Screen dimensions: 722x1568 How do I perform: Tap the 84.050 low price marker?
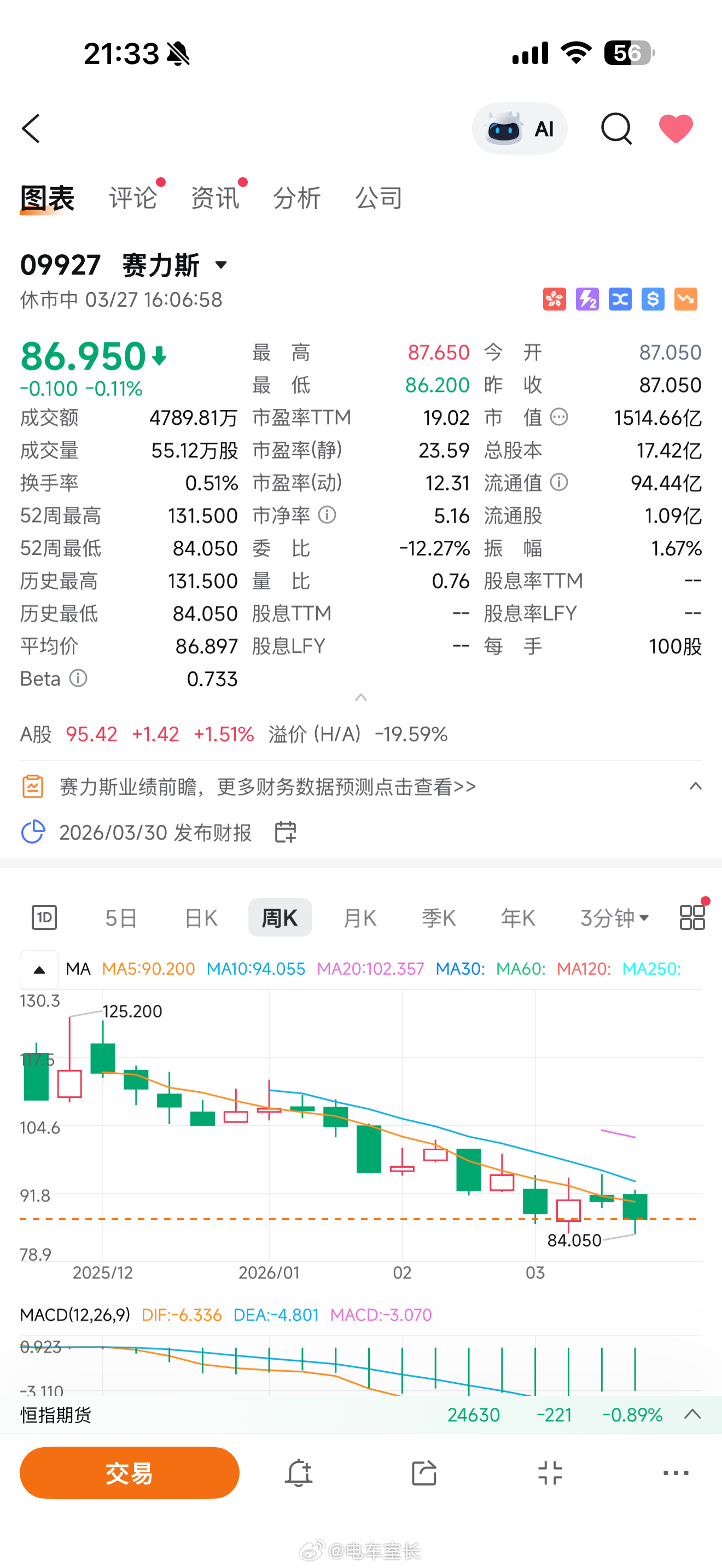(574, 1241)
